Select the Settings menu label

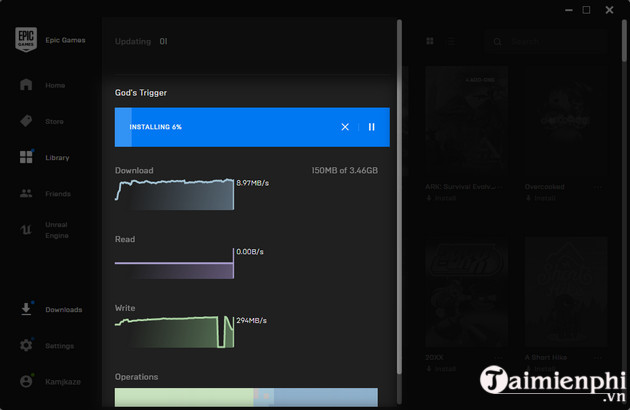(59, 346)
